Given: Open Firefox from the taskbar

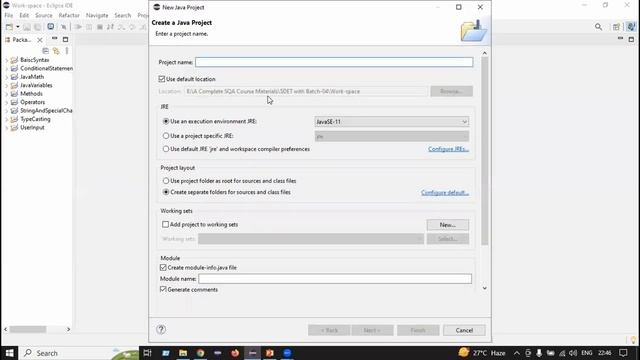Looking at the screenshot, I should point(235,353).
